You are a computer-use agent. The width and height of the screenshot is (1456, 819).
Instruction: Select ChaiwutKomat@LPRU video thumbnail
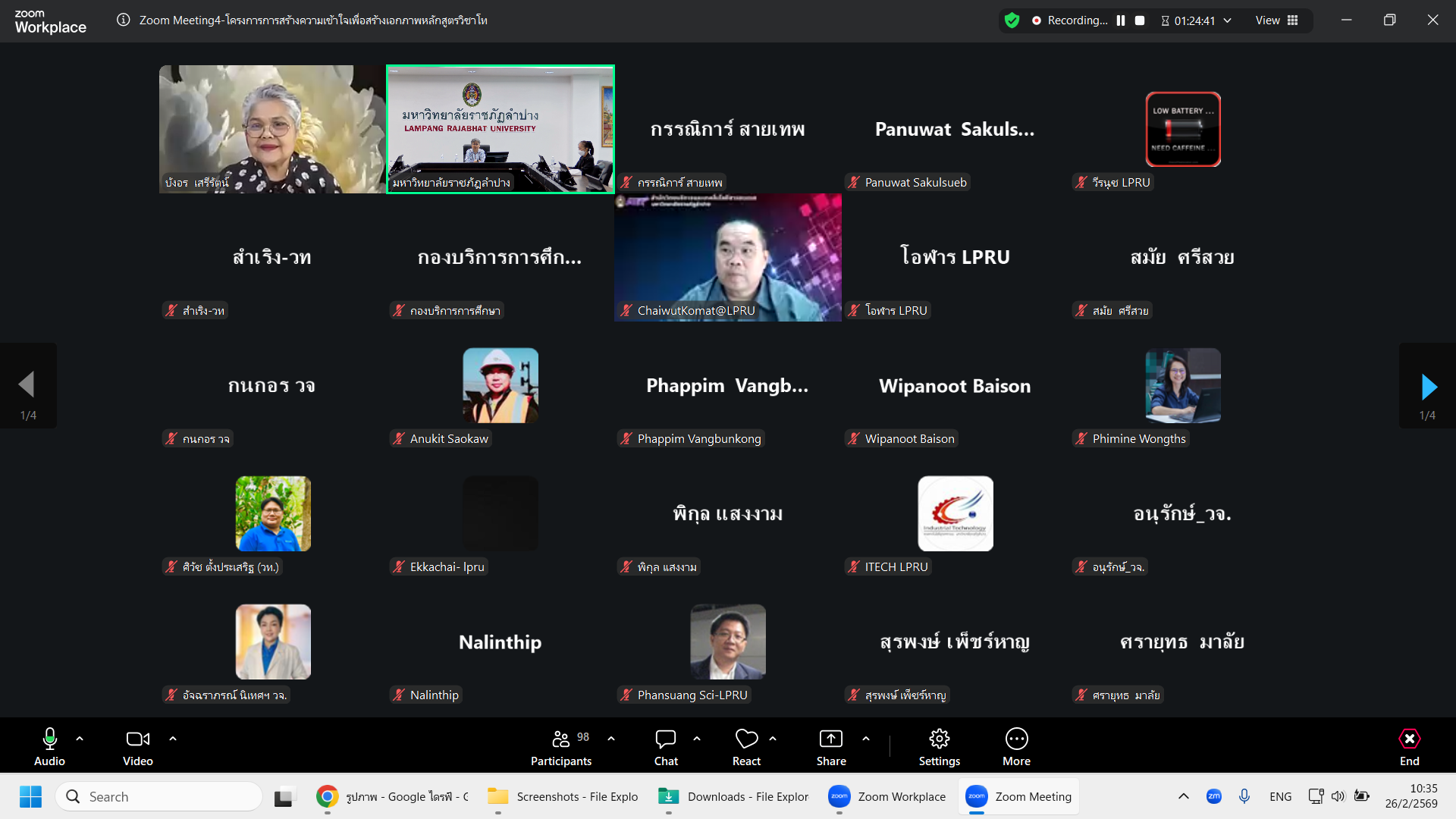[x=728, y=258]
